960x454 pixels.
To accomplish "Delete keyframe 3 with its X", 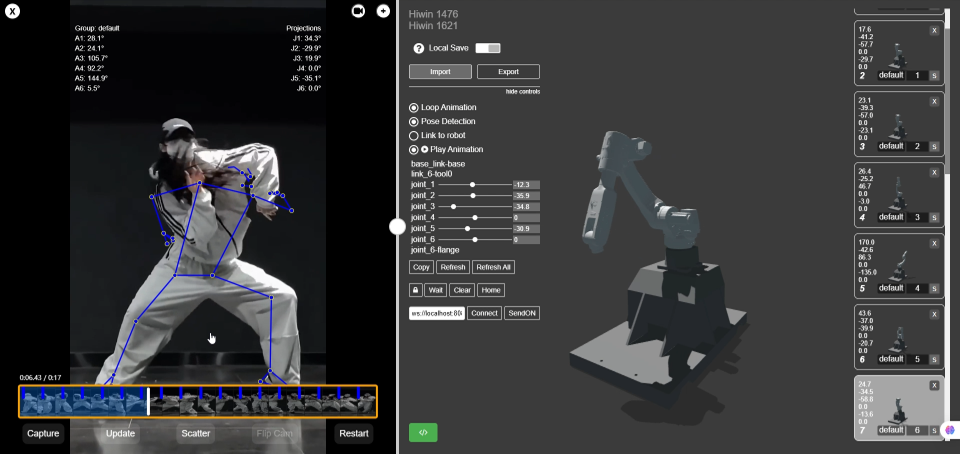I will 934,102.
